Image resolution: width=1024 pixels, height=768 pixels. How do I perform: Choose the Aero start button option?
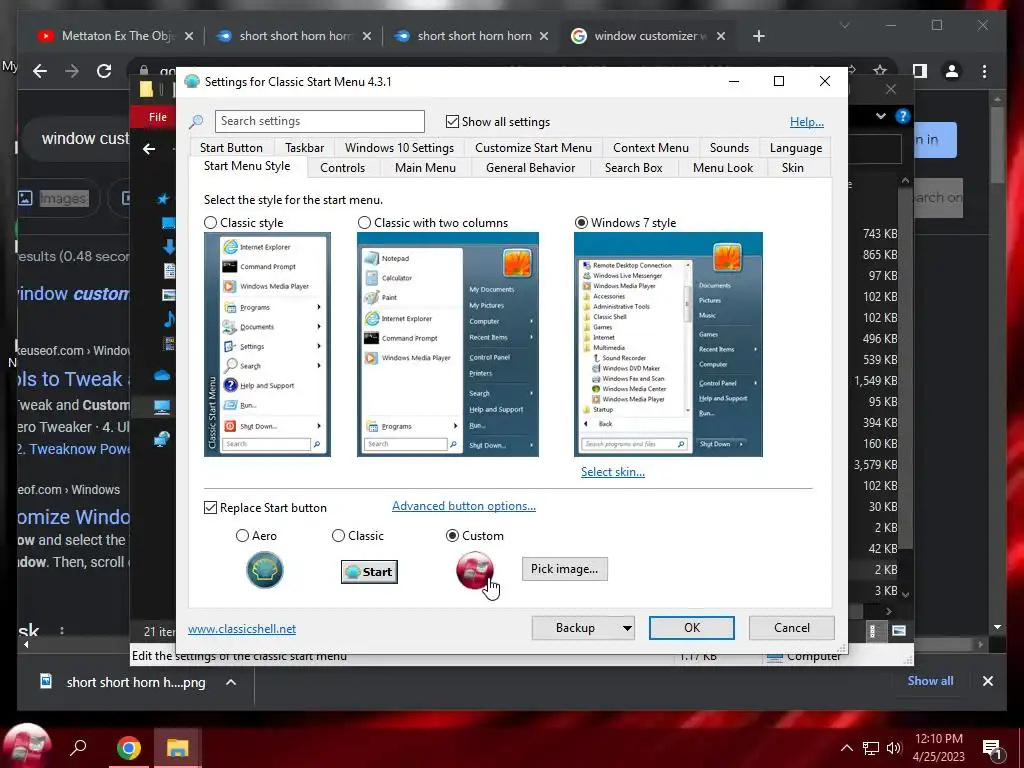pos(242,536)
